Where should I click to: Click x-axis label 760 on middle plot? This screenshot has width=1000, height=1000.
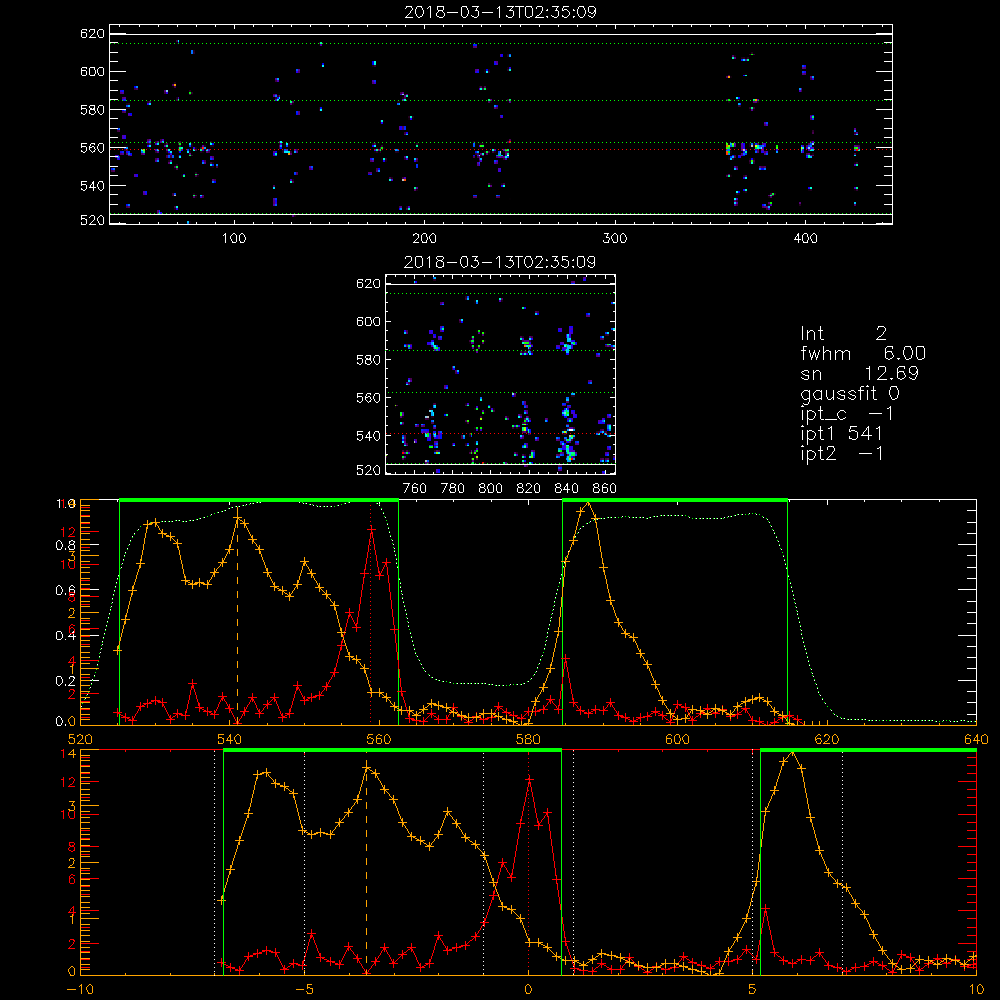(415, 489)
